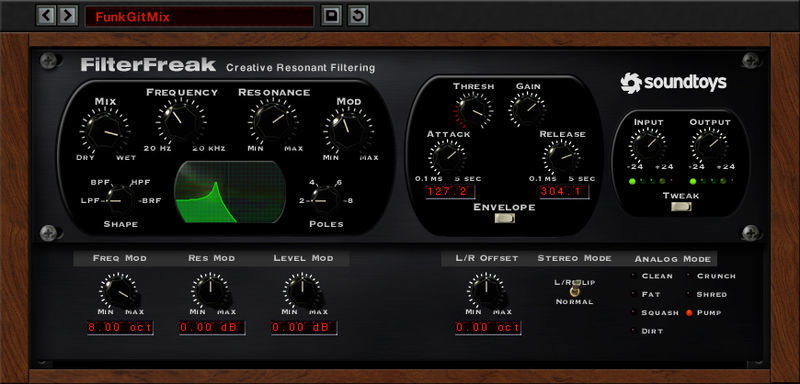Screen dimensions: 800x384
Task: Click the green filter response curve display
Action: [x=230, y=193]
